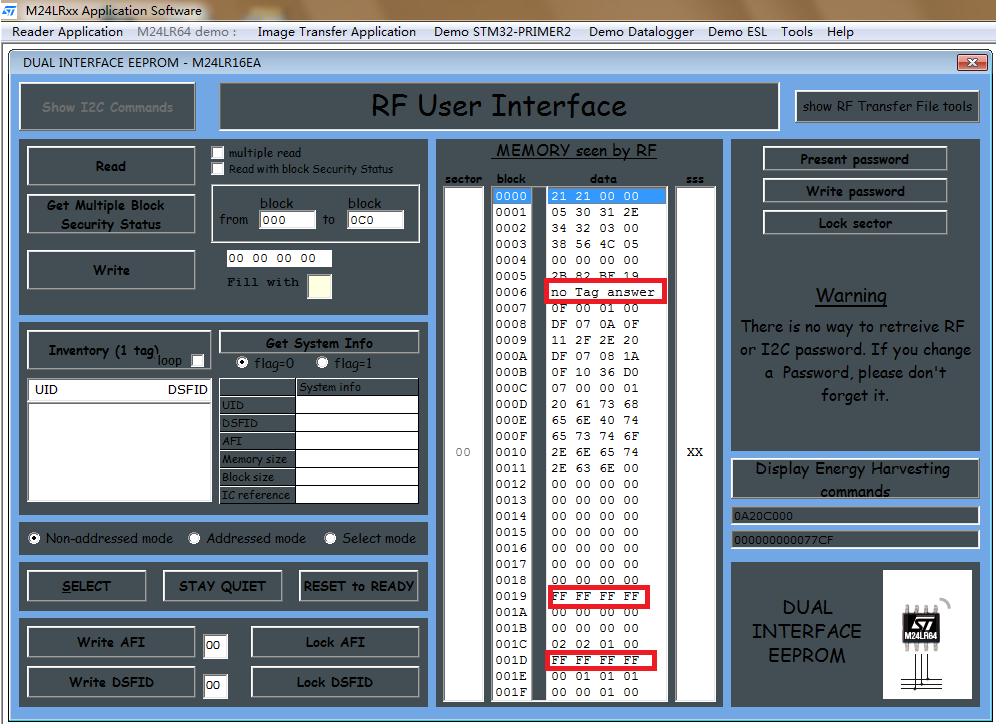Click the Inventory (1 tag) button
Viewport: 996px width, 724px height.
coord(119,350)
